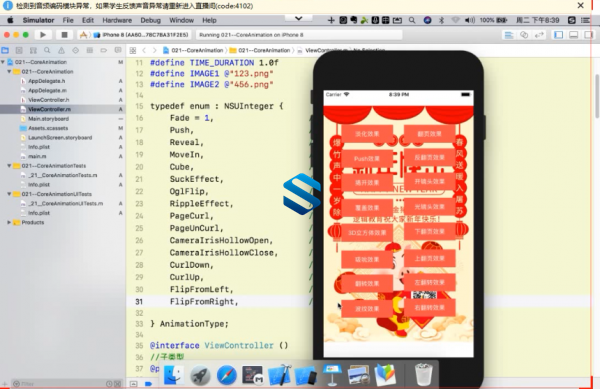Image resolution: width=600 pixels, height=389 pixels.
Task: Click the Xcode Stop button
Action: click(64, 35)
